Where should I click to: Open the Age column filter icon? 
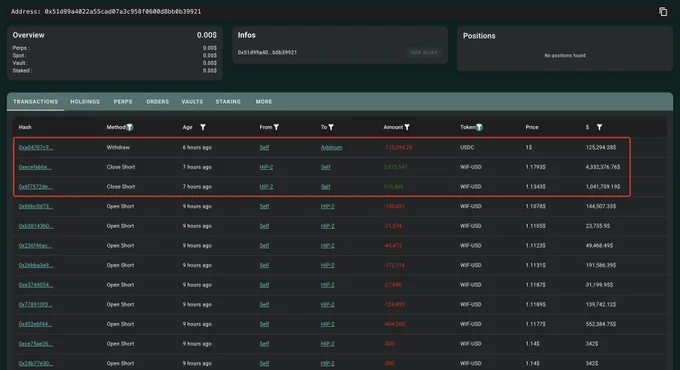203,127
